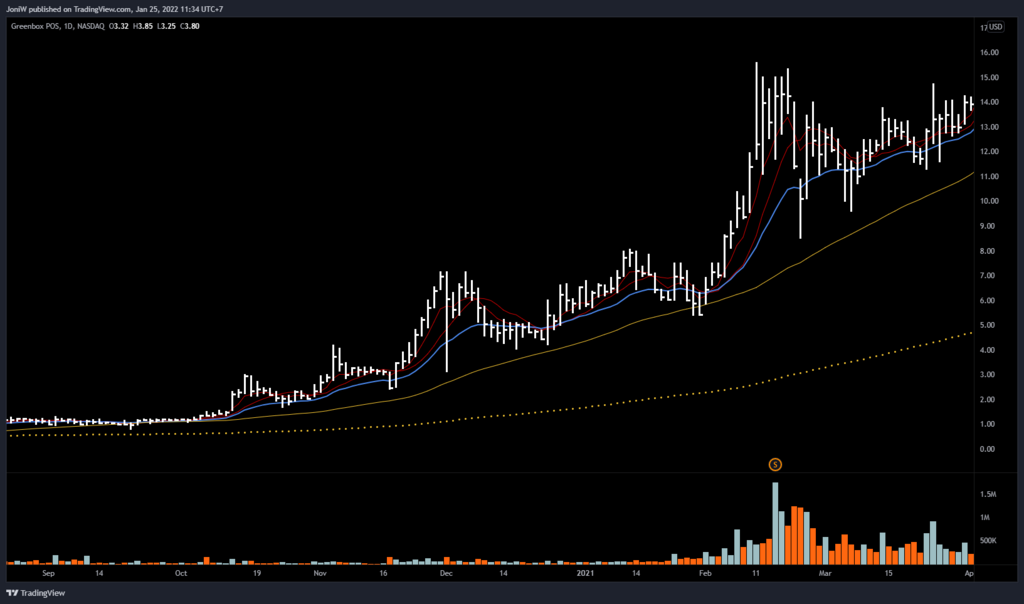Click the orange split marker icon
This screenshot has width=1024, height=604.
click(x=774, y=464)
